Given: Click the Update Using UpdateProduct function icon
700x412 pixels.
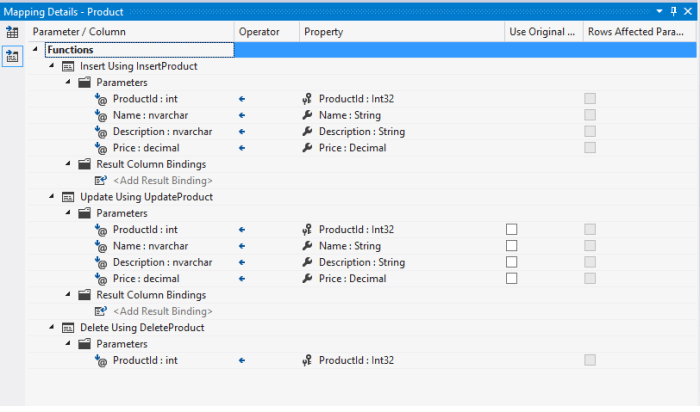Looking at the screenshot, I should (68, 197).
